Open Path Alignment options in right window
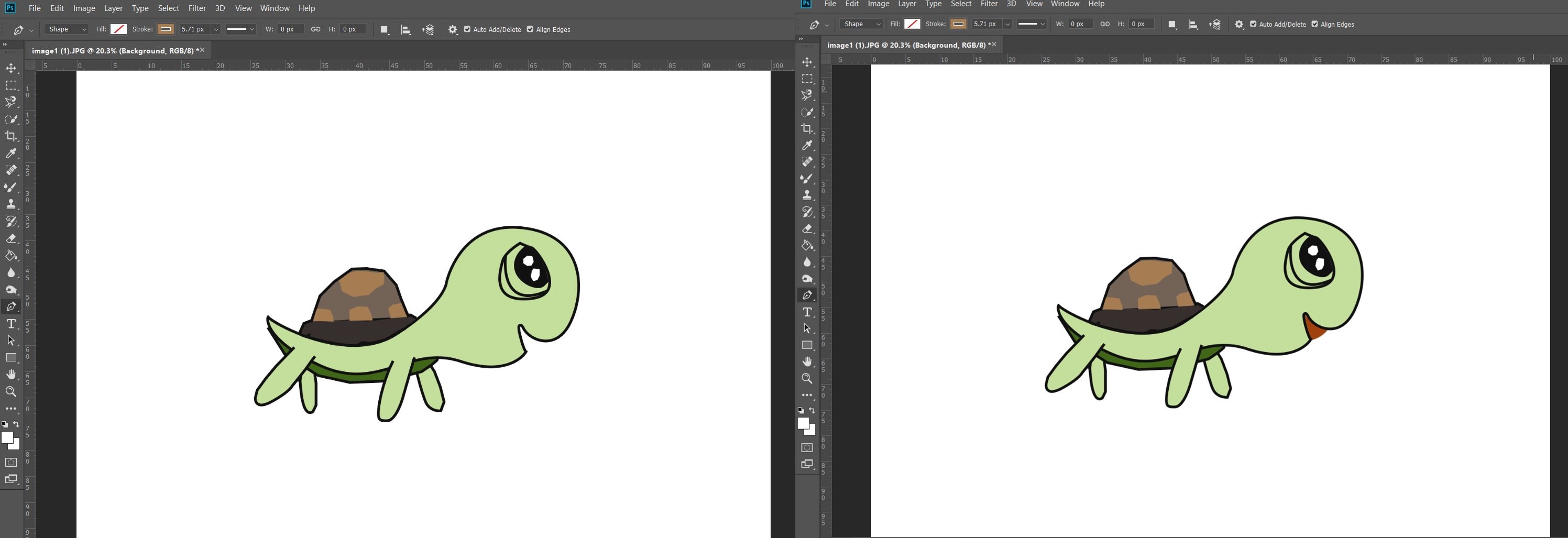This screenshot has height=538, width=1568. tap(1193, 24)
